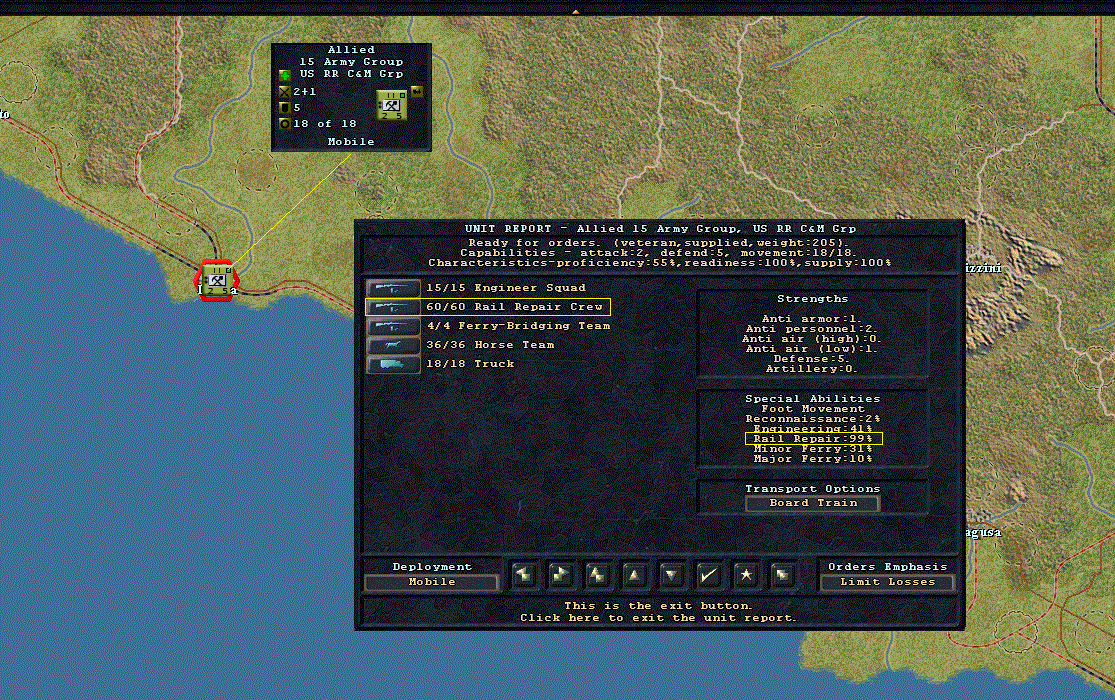Click the Strengths panel heading
Viewport: 1115px width, 700px height.
tap(812, 299)
